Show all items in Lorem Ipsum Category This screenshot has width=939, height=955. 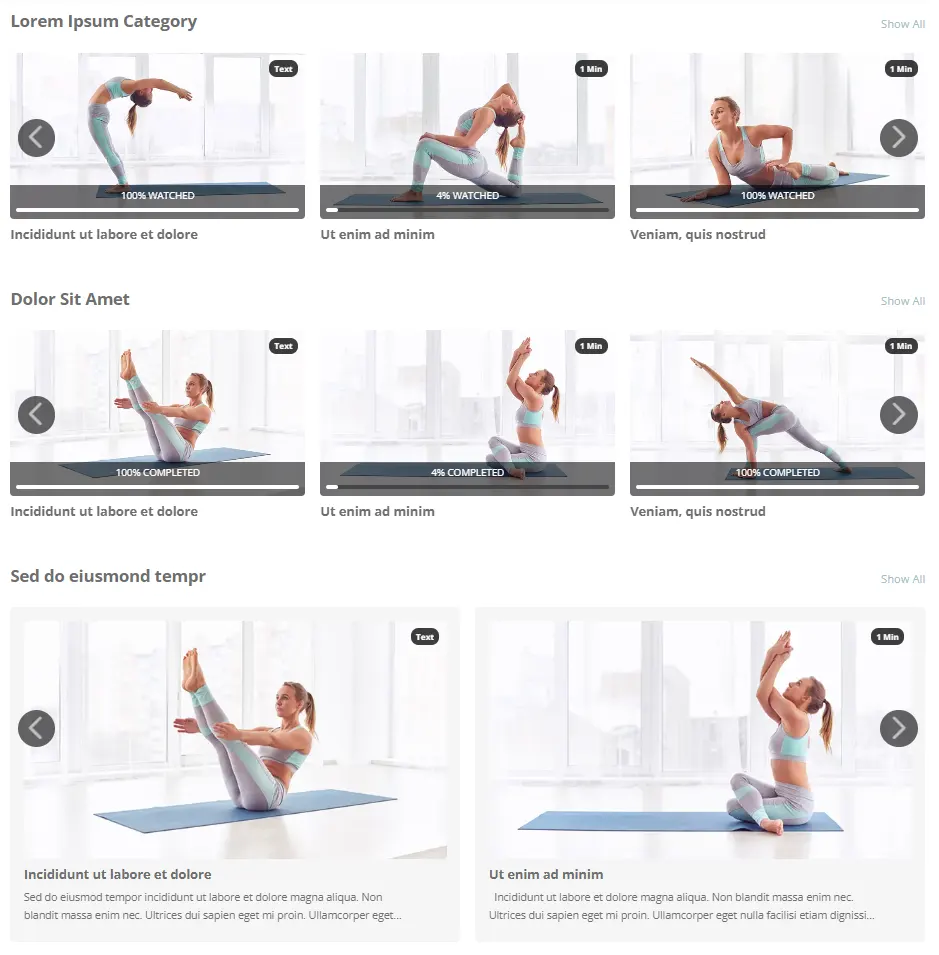tap(902, 24)
